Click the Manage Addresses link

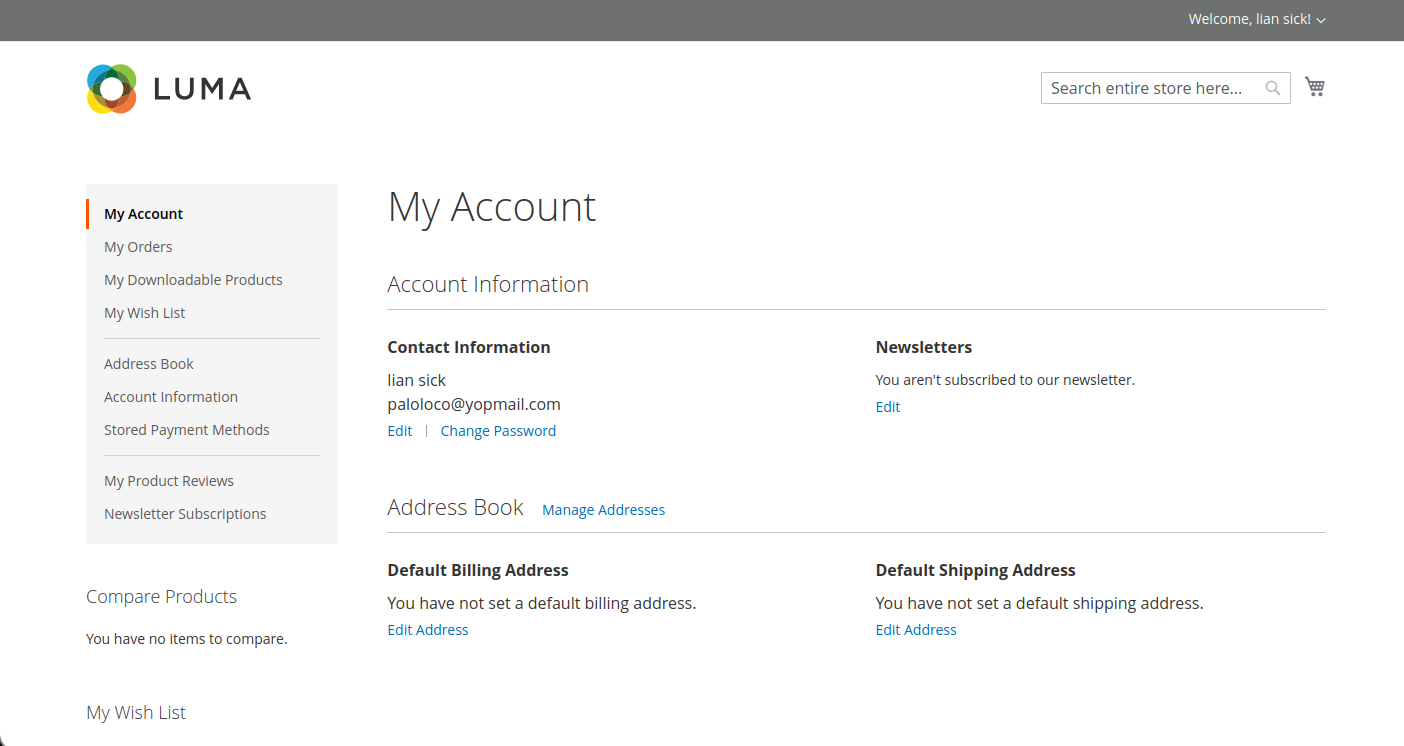(603, 510)
